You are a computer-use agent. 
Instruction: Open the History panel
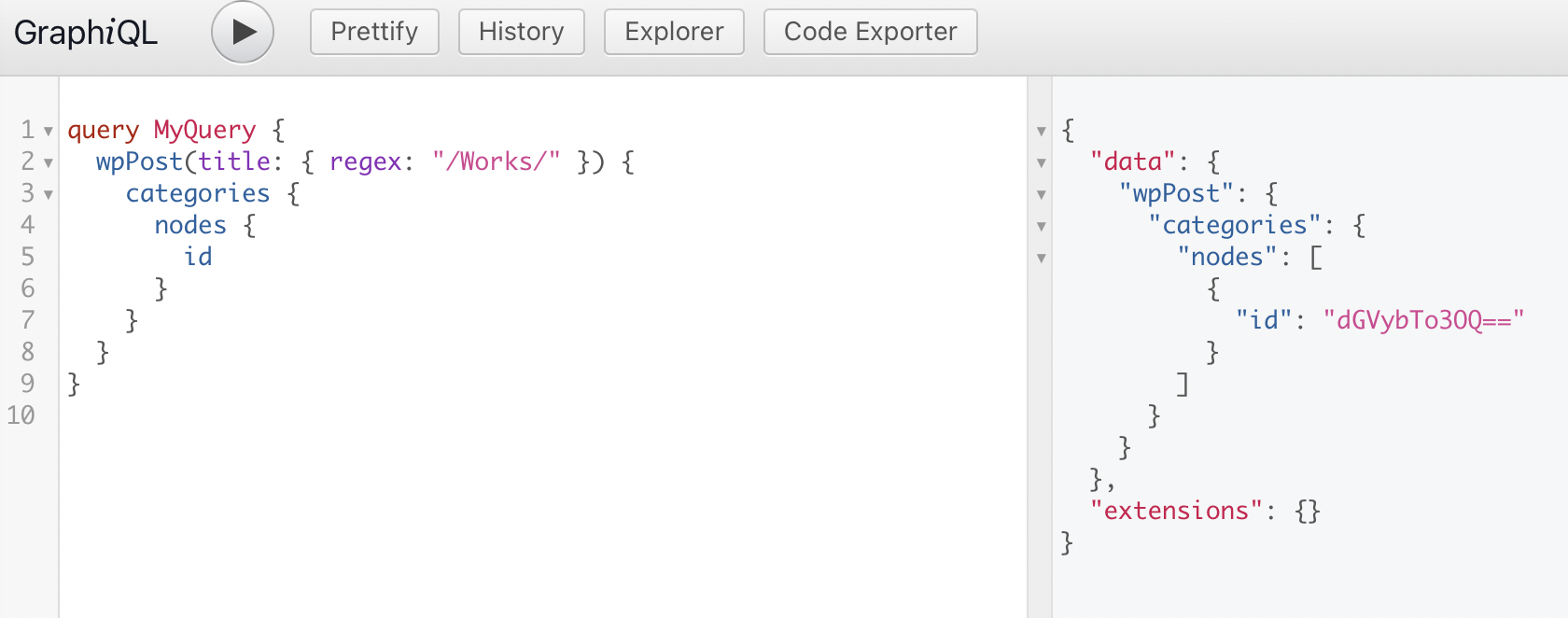click(x=521, y=32)
